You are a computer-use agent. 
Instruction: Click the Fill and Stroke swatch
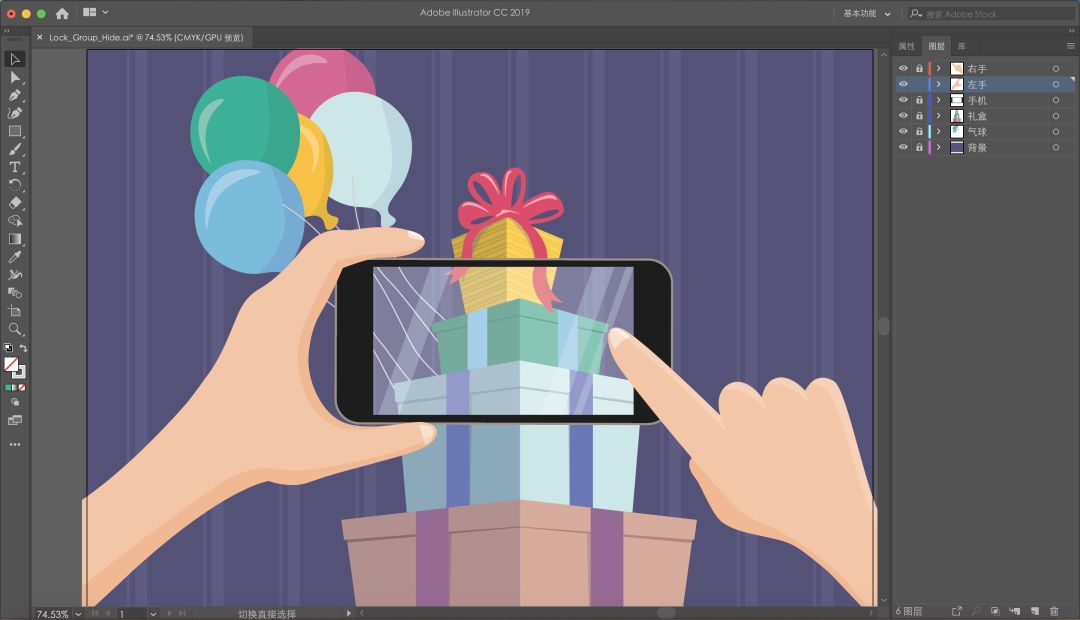[x=14, y=367]
